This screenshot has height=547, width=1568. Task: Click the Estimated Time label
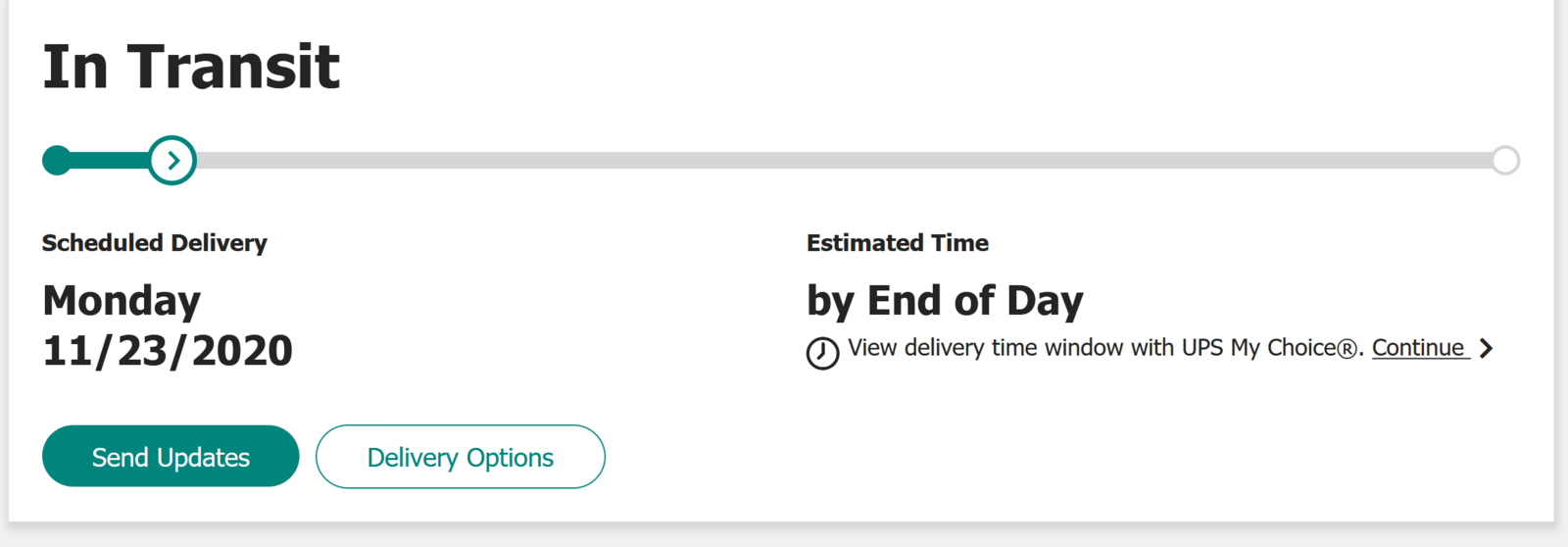tap(898, 243)
